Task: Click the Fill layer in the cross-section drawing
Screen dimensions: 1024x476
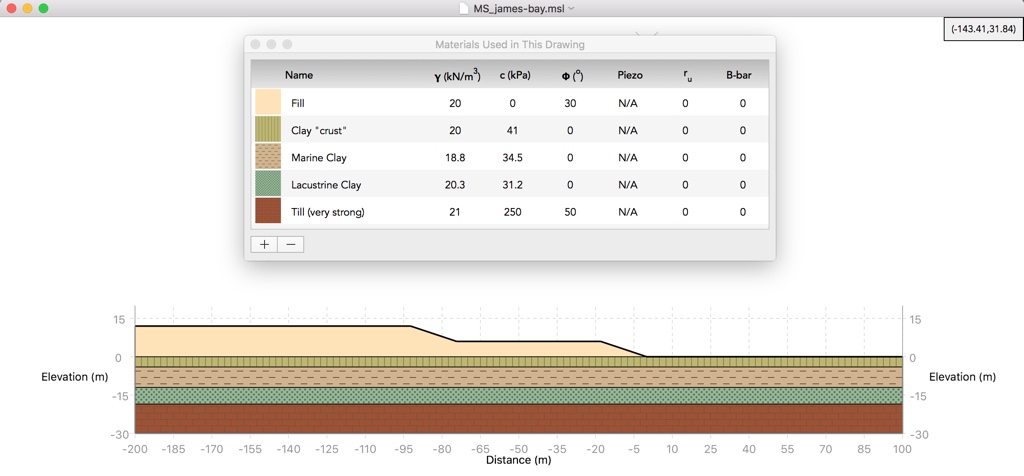Action: [274, 341]
